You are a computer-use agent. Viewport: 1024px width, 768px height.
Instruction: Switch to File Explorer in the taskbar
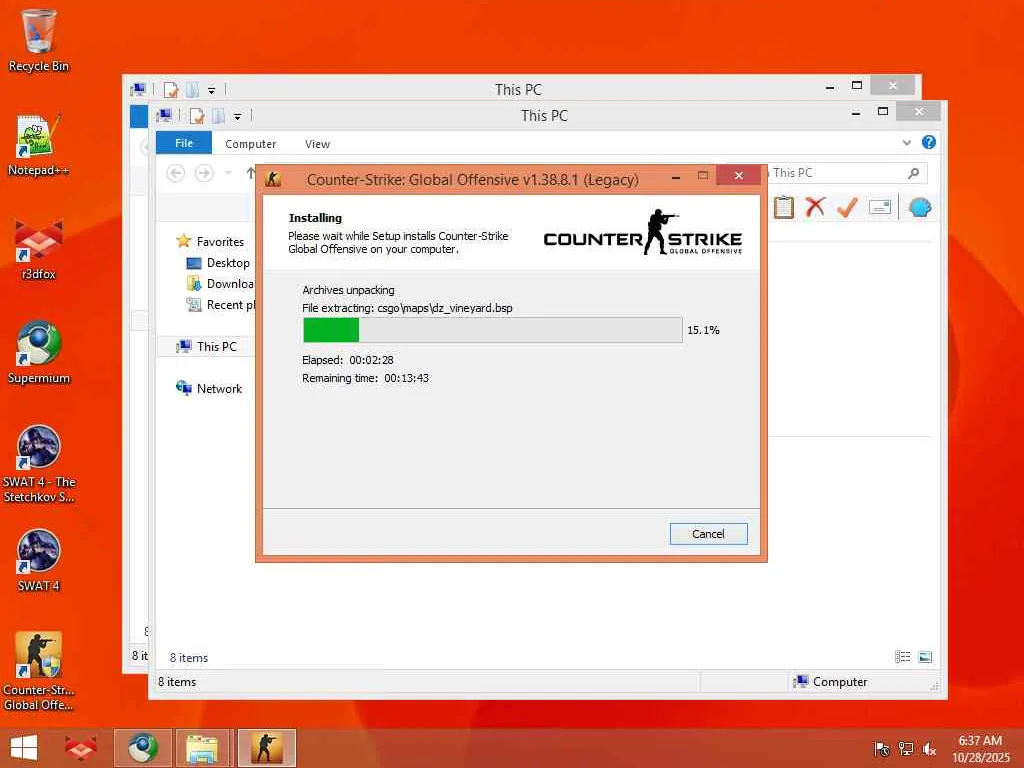click(202, 748)
